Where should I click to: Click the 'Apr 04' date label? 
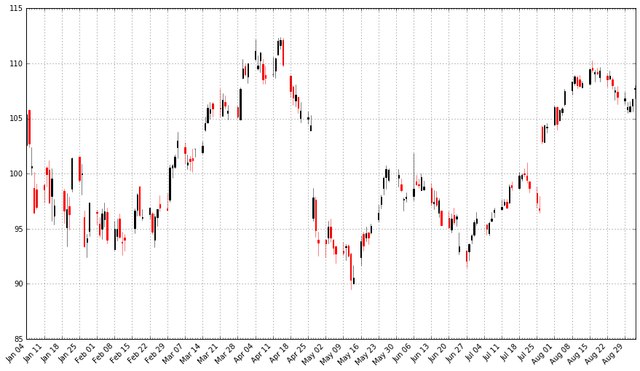244,353
